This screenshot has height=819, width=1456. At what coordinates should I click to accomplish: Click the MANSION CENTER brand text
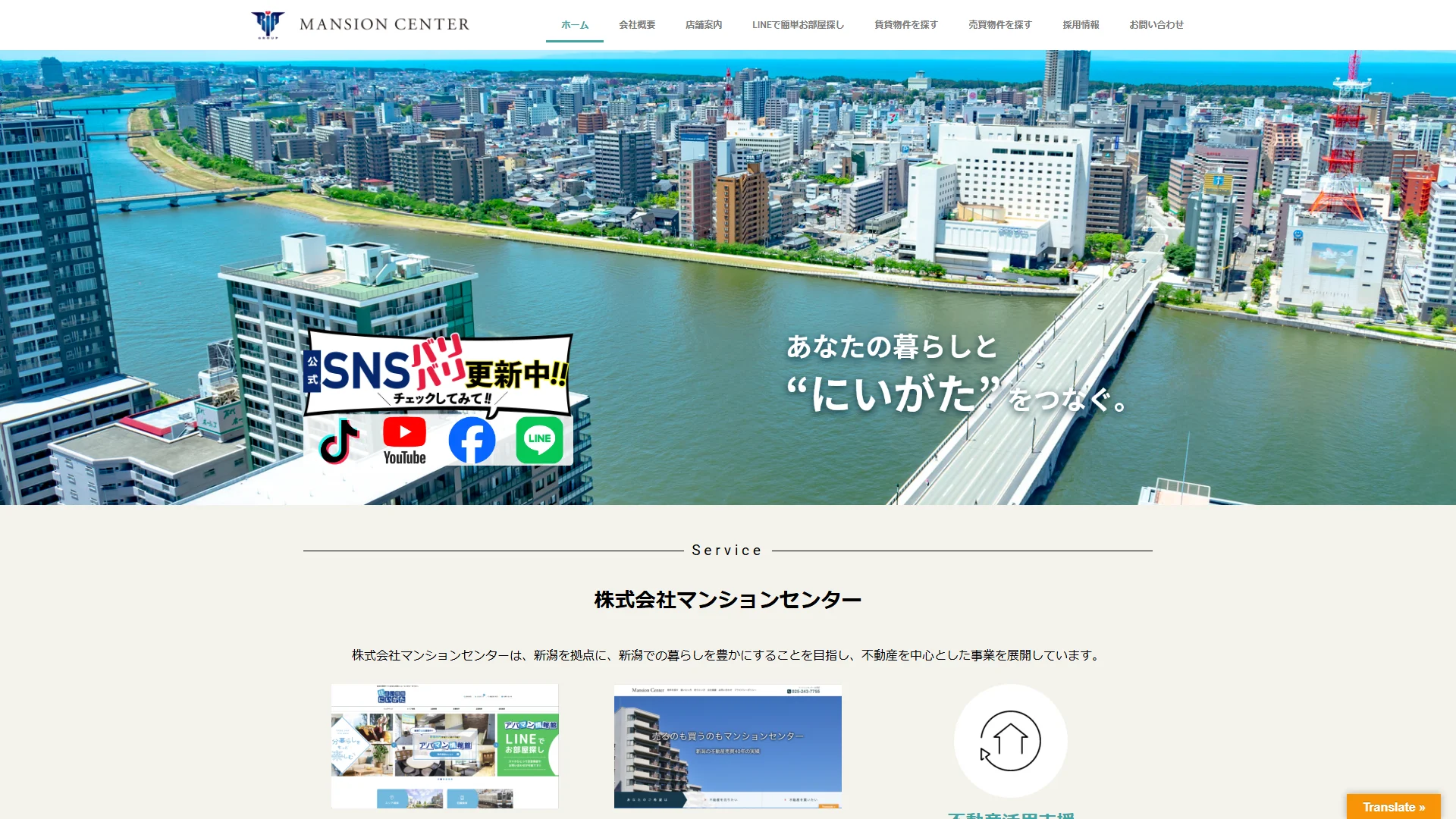[384, 24]
